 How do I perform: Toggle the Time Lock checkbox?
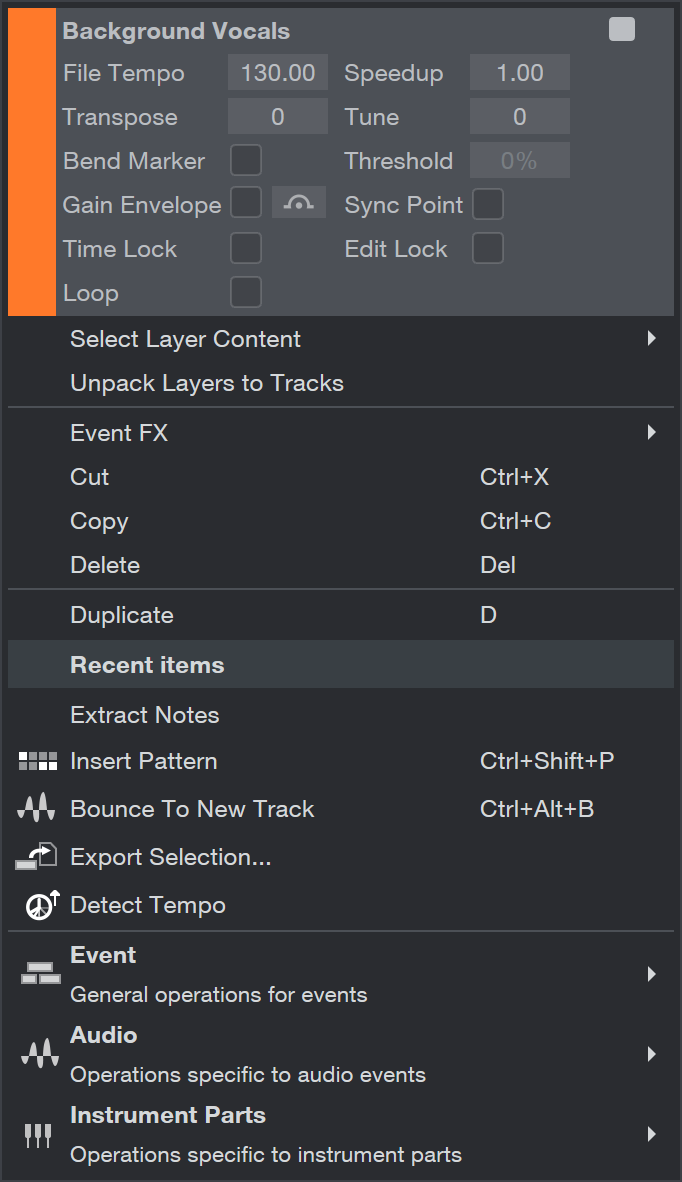tap(246, 249)
